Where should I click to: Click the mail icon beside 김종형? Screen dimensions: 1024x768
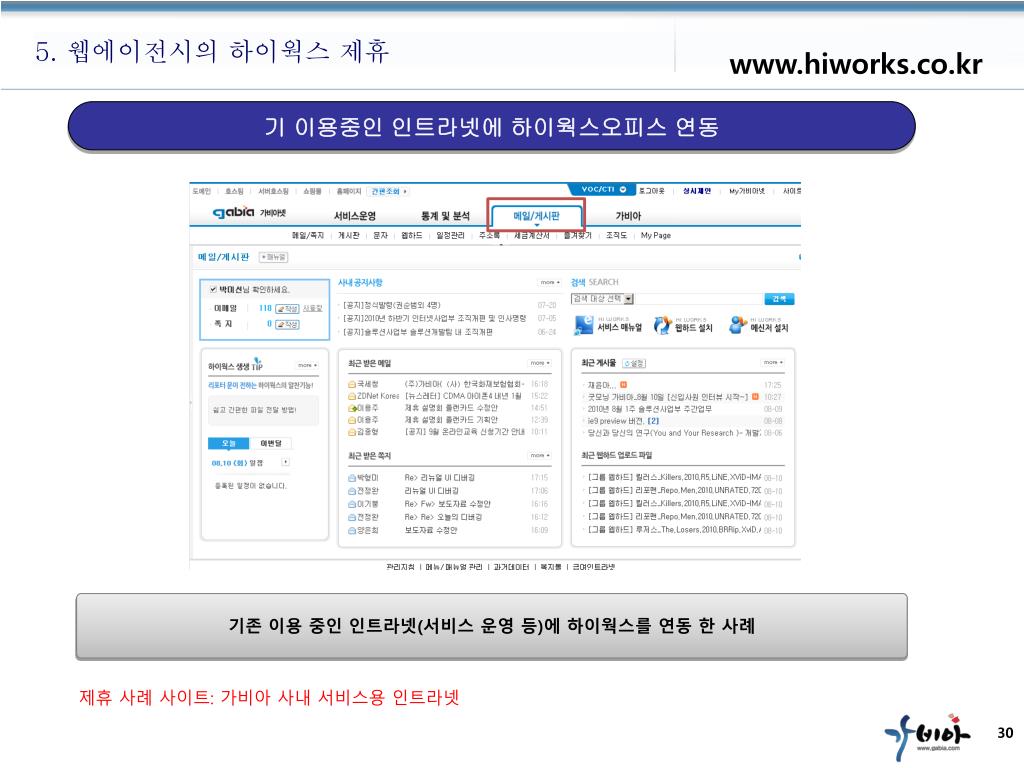click(352, 432)
